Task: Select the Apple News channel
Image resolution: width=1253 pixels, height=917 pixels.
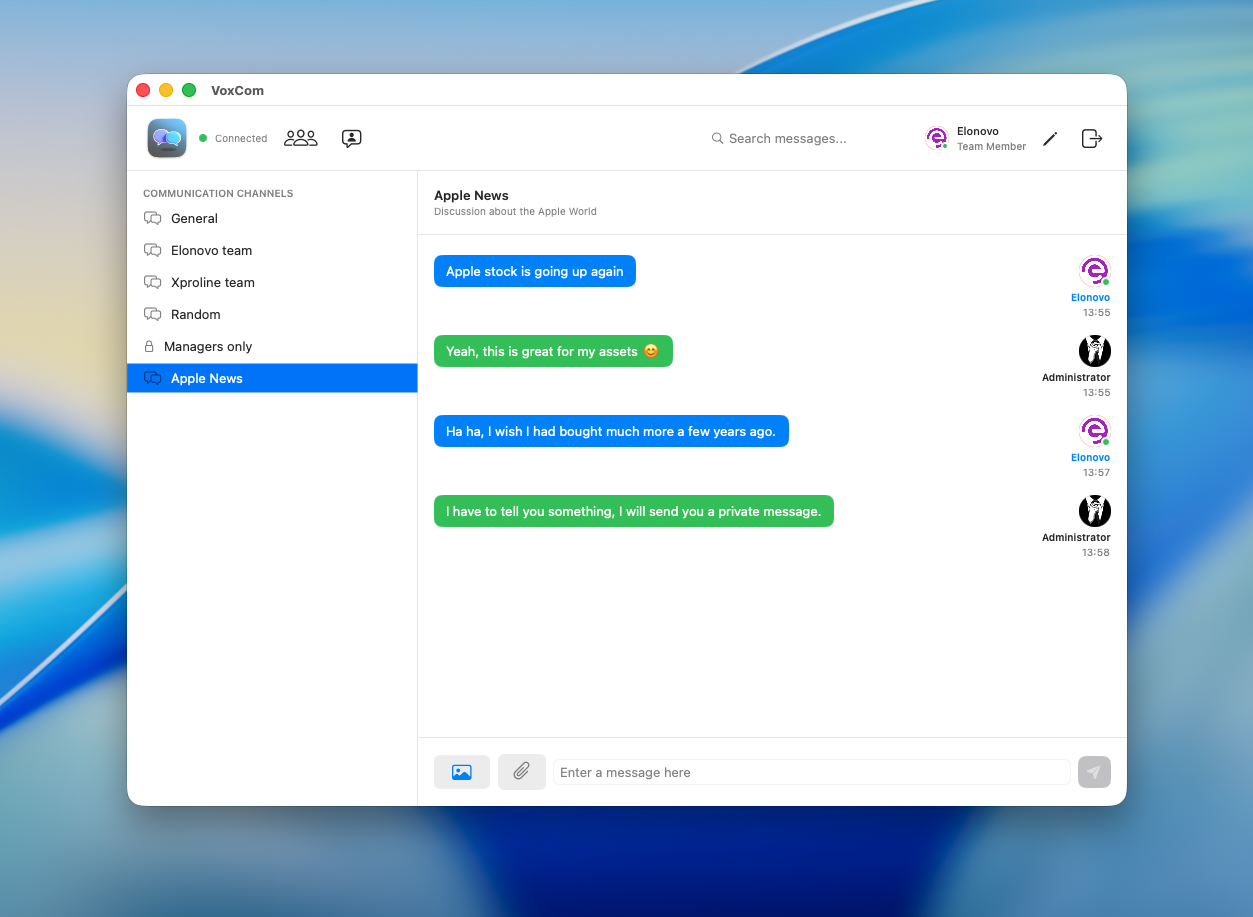Action: [x=207, y=378]
